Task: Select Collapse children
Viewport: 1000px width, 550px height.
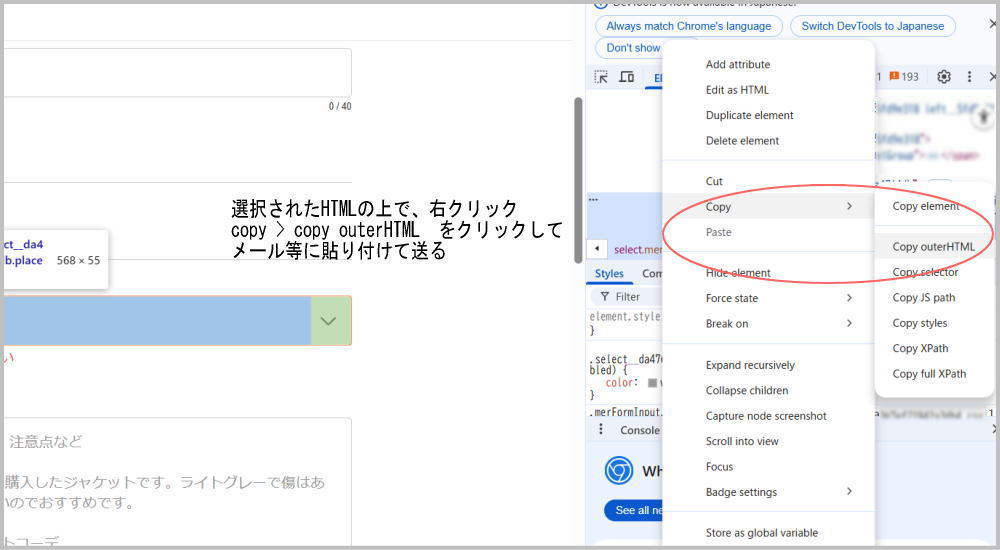Action: pos(747,390)
